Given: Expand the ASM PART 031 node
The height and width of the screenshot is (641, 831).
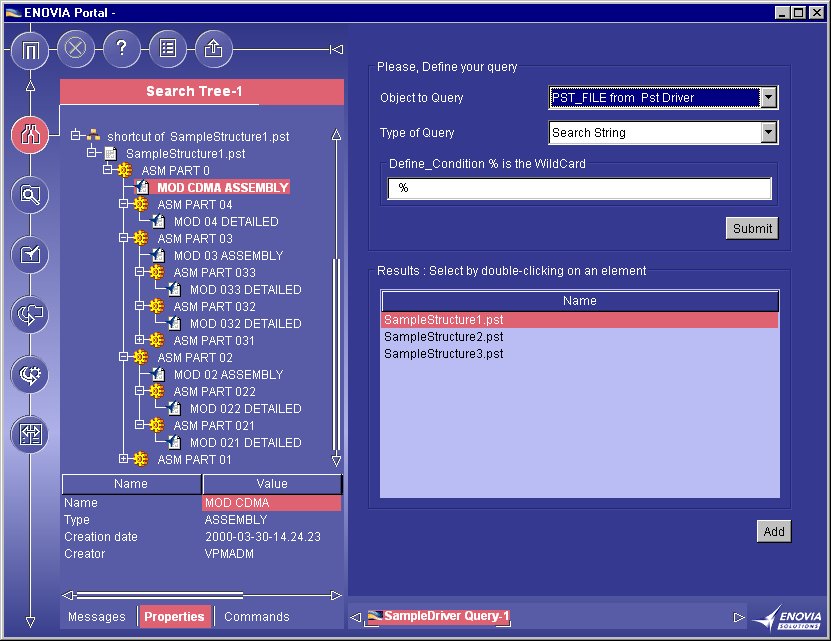Looking at the screenshot, I should pyautogui.click(x=139, y=339).
